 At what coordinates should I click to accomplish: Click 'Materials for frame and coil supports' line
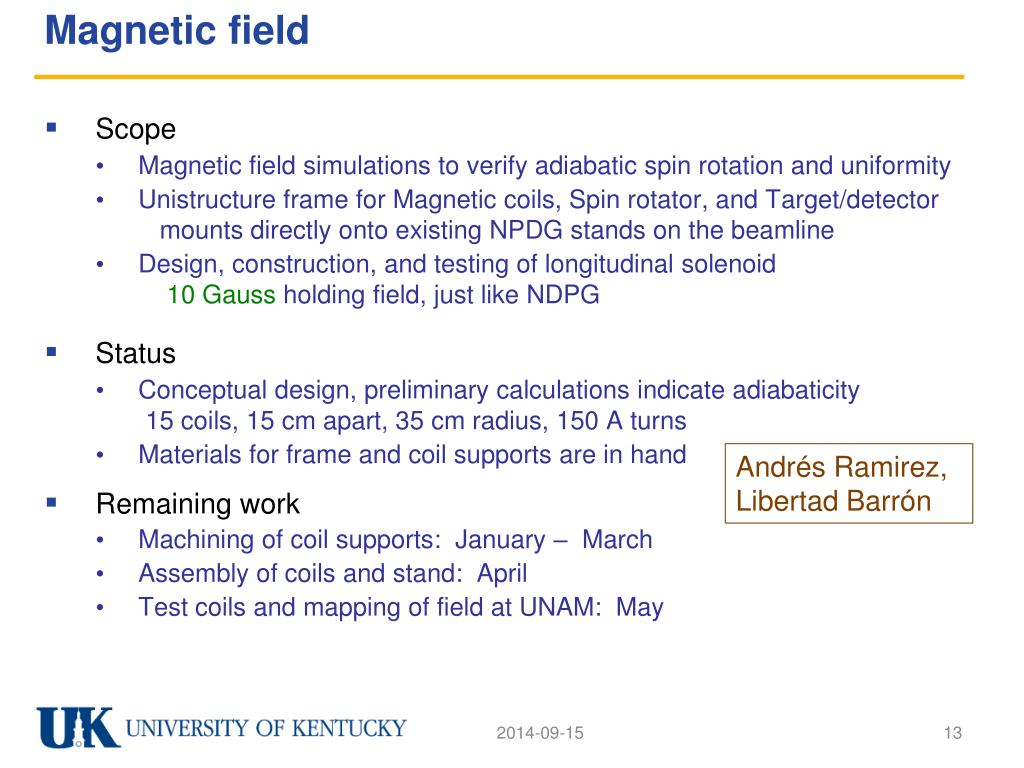pyautogui.click(x=412, y=455)
